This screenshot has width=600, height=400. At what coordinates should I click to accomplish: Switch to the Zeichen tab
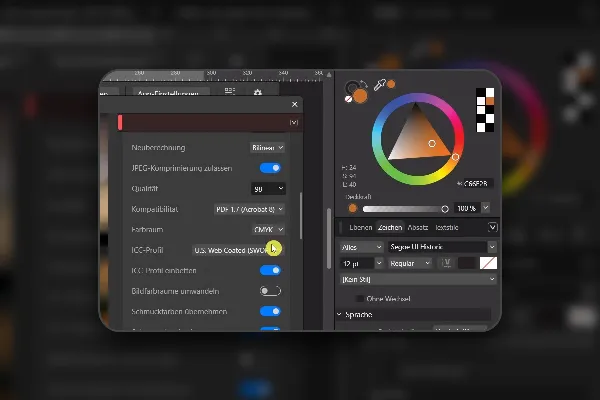(x=390, y=227)
